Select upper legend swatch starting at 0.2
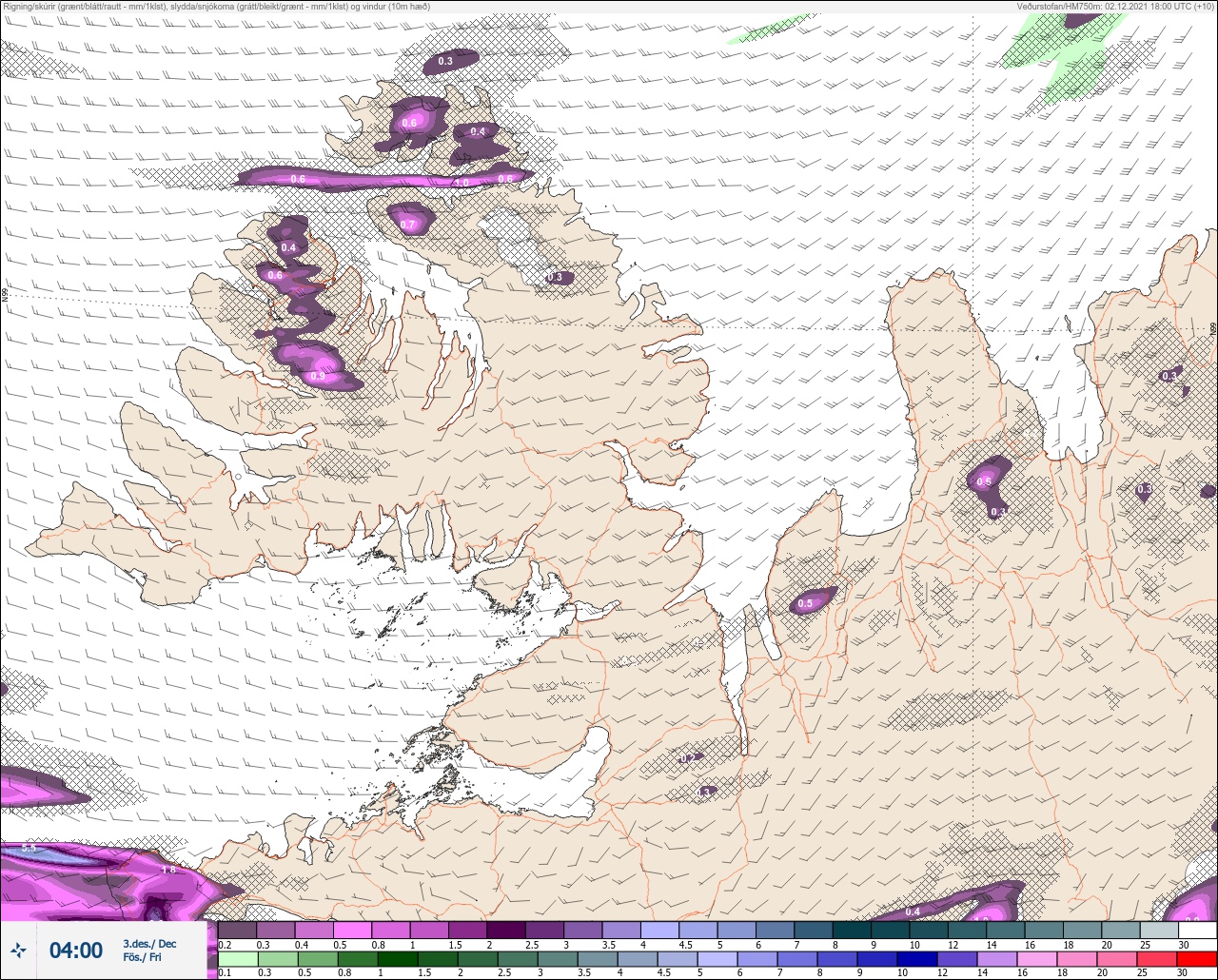 pyautogui.click(x=238, y=930)
